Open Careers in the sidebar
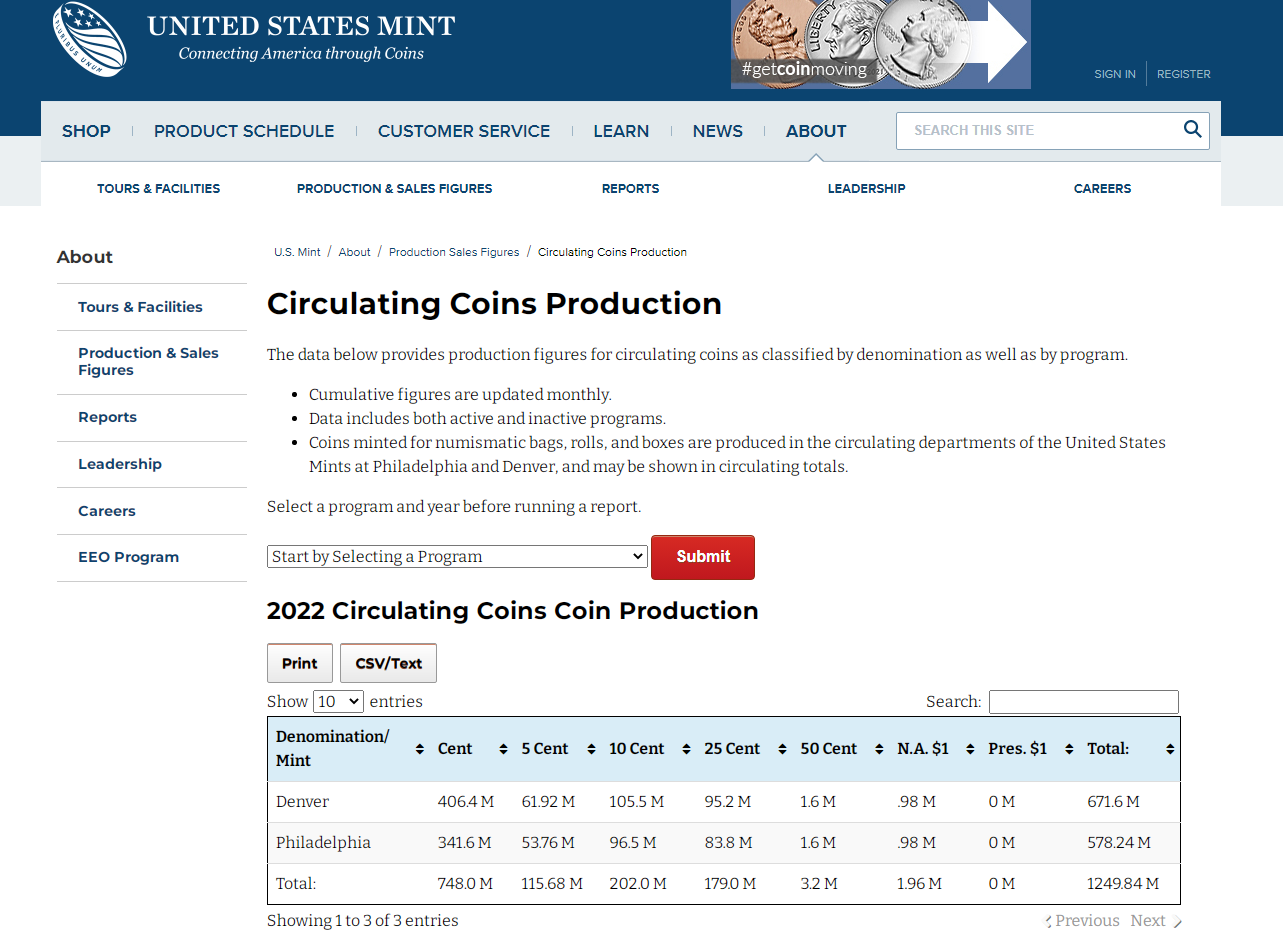Screen dimensions: 1283x946 tap(107, 511)
